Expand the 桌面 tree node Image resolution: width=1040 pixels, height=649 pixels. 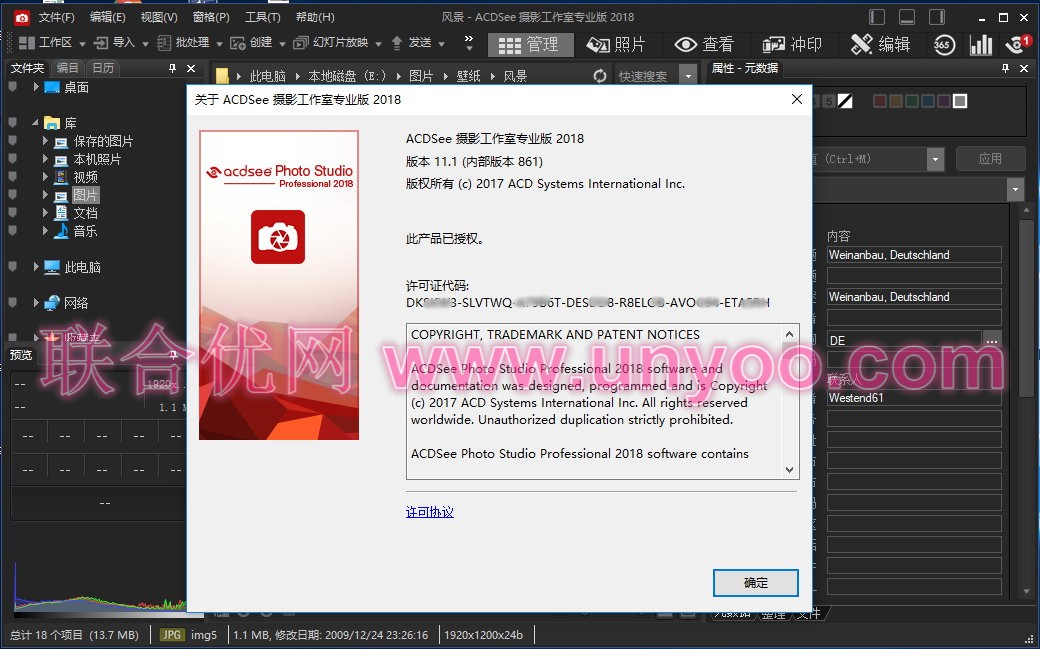36,86
